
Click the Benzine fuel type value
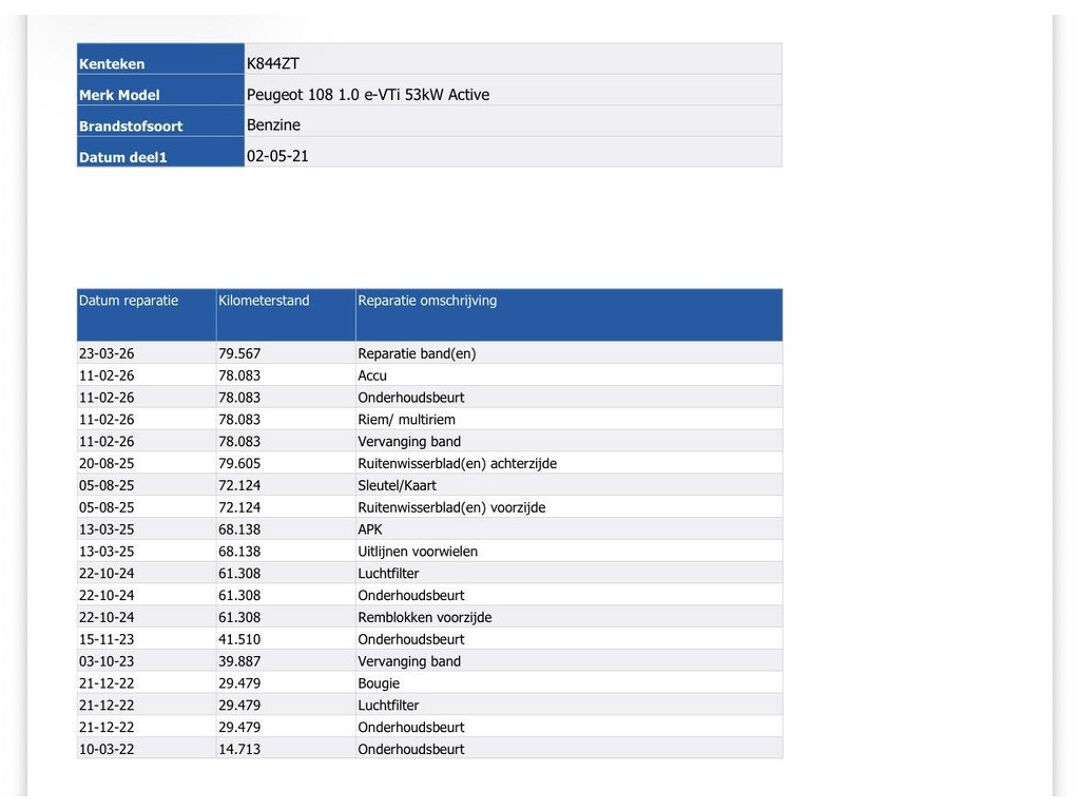point(273,125)
